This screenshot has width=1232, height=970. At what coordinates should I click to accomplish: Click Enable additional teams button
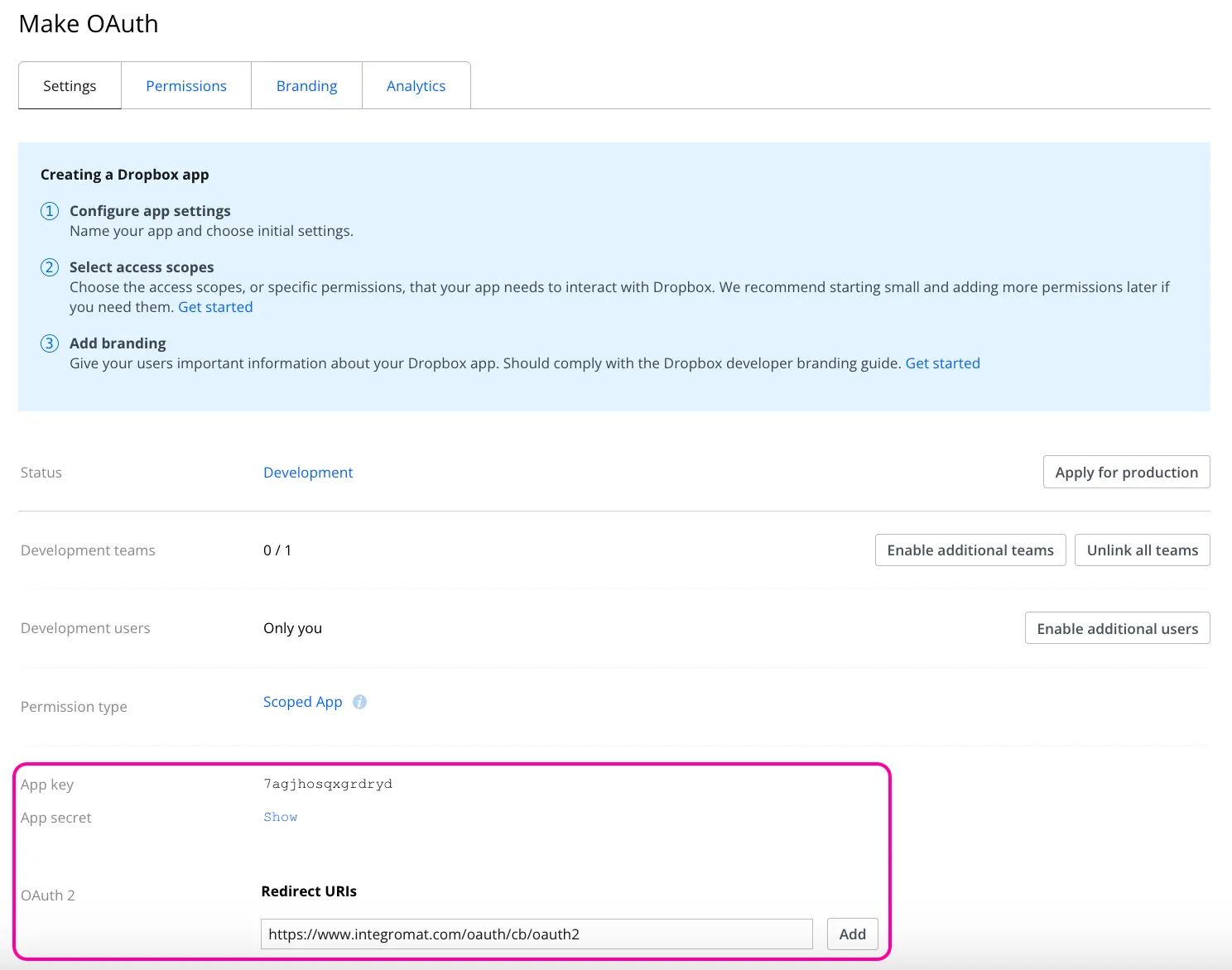(970, 550)
